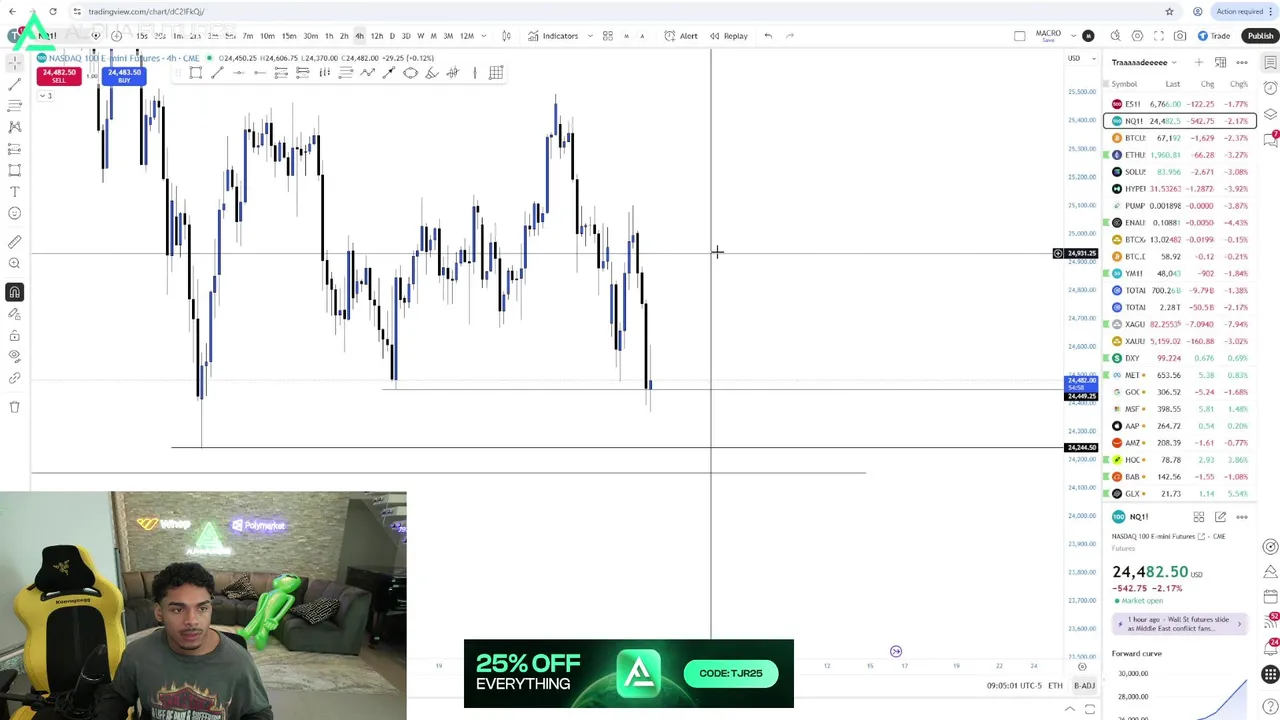Select the 4h timeframe
The image size is (1280, 720).
click(359, 36)
